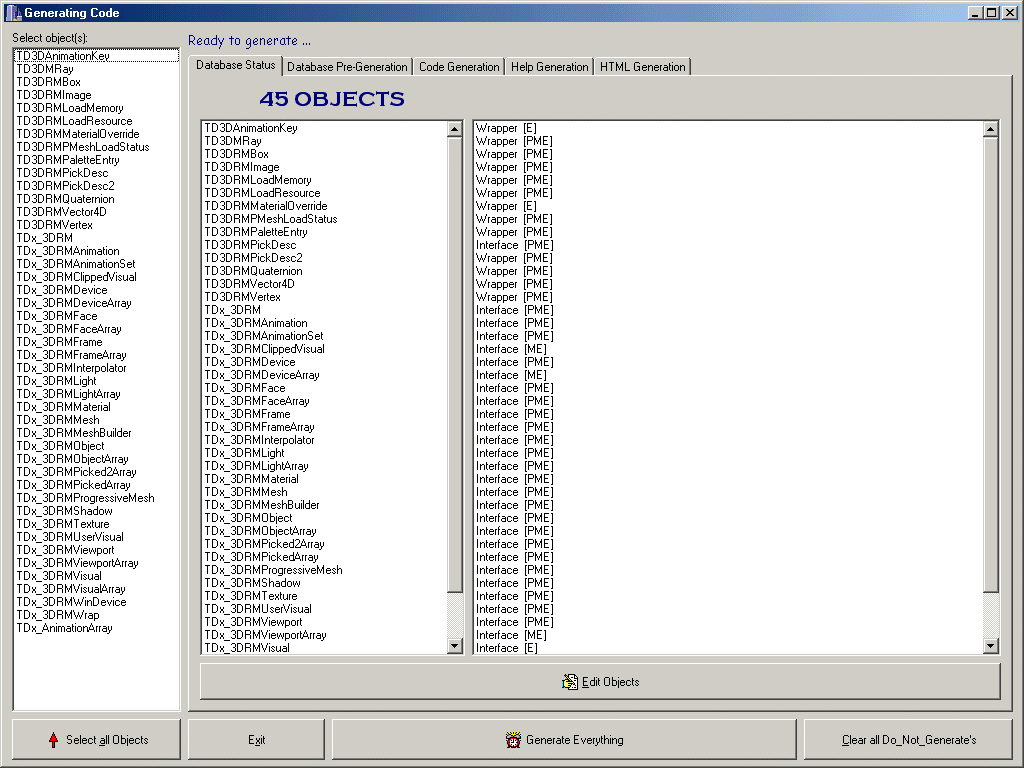This screenshot has height=768, width=1024.
Task: Click TDx_3DRMTexture in the Database Status list
Action: 250,596
